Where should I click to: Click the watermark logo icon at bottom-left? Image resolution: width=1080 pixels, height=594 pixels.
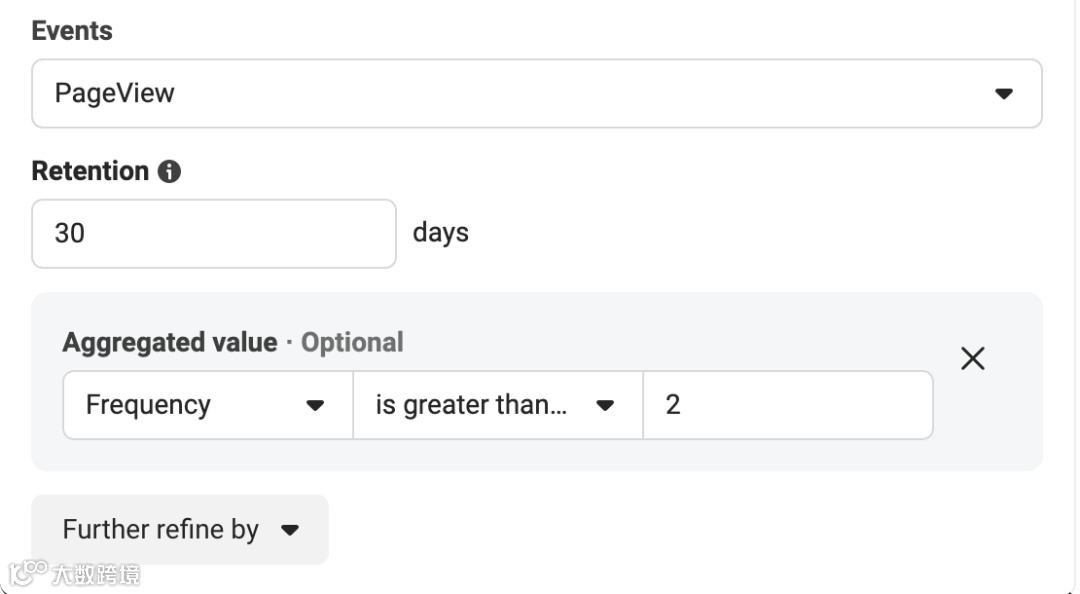(27, 573)
